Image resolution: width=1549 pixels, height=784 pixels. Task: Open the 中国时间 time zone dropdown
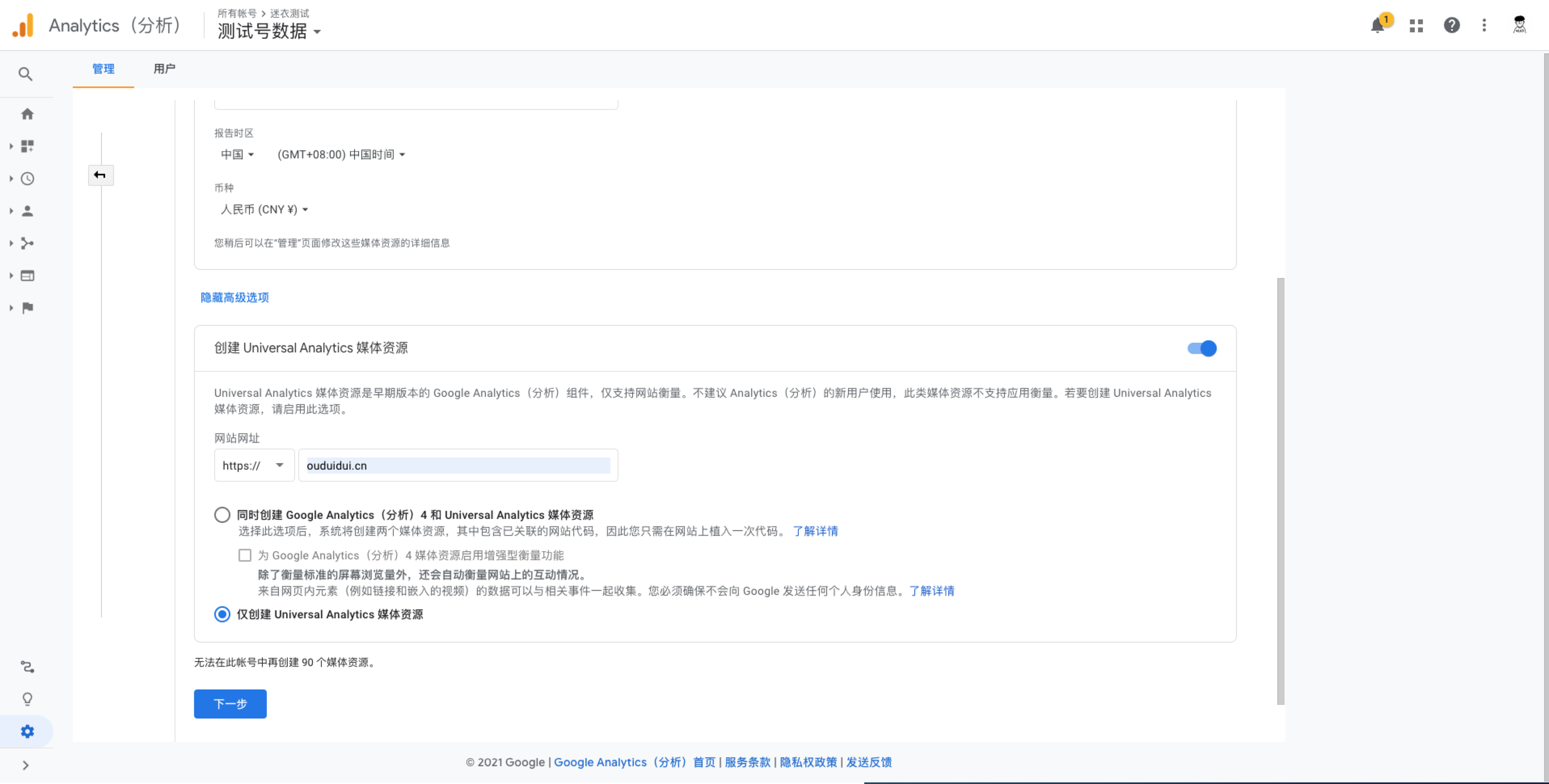341,154
